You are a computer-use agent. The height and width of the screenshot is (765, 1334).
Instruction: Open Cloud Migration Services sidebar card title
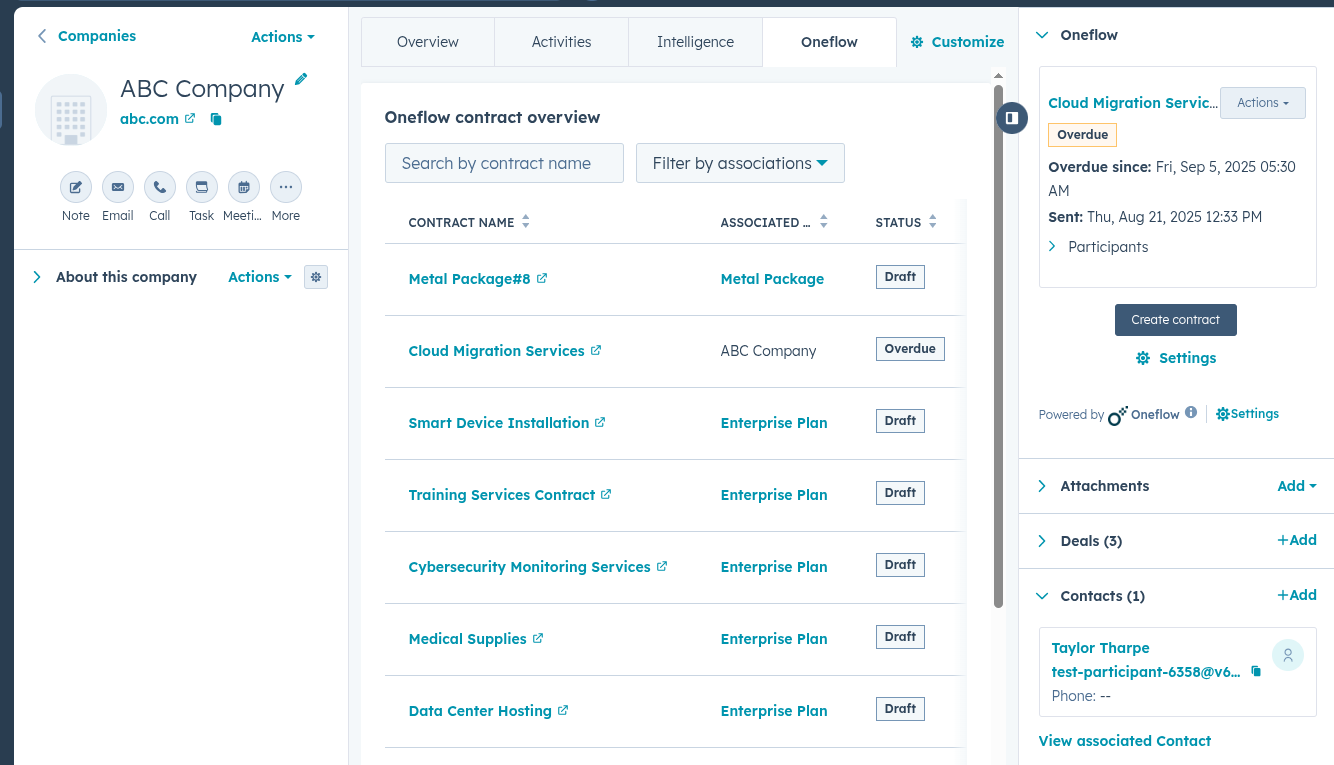pyautogui.click(x=1133, y=103)
